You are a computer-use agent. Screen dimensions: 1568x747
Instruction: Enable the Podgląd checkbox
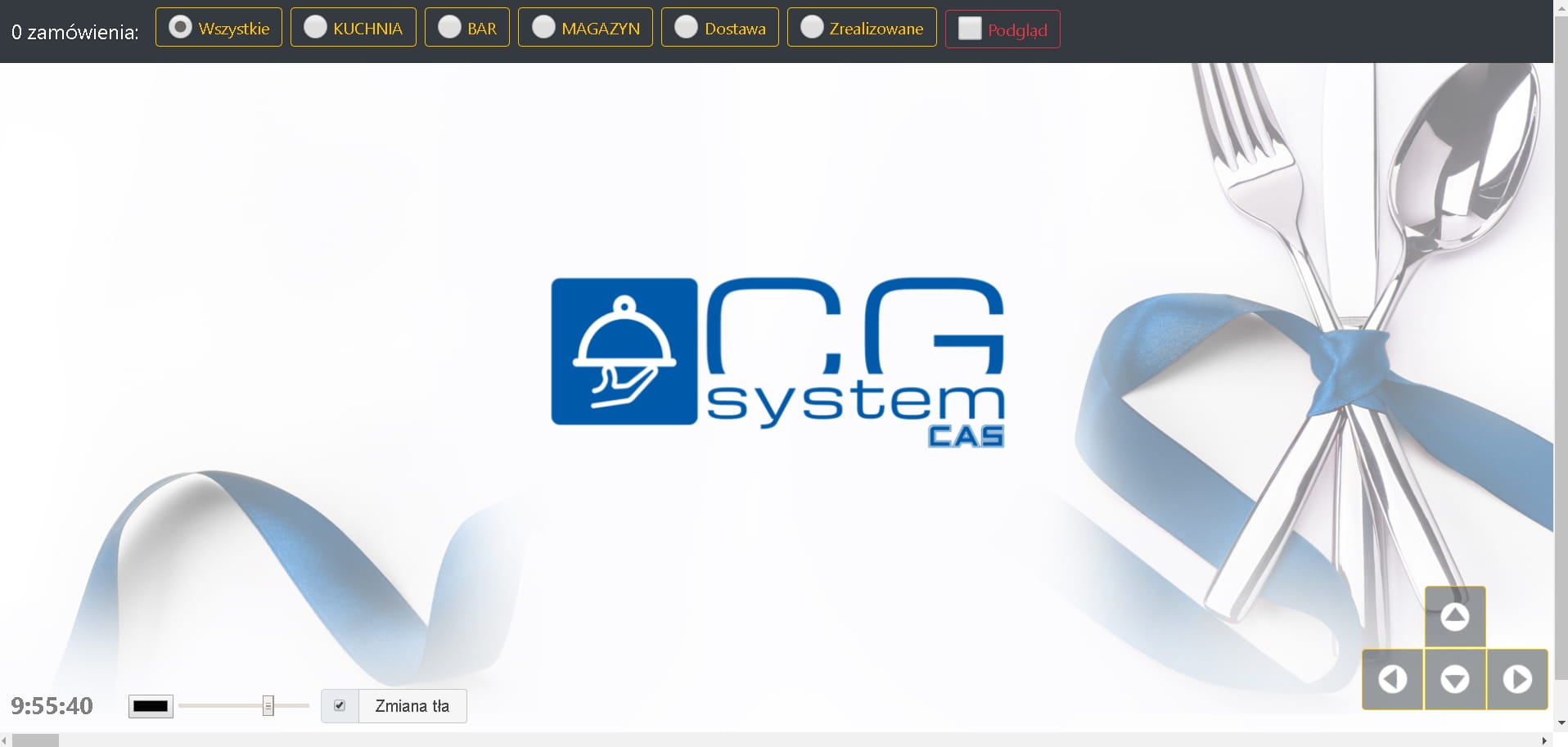pyautogui.click(x=970, y=29)
